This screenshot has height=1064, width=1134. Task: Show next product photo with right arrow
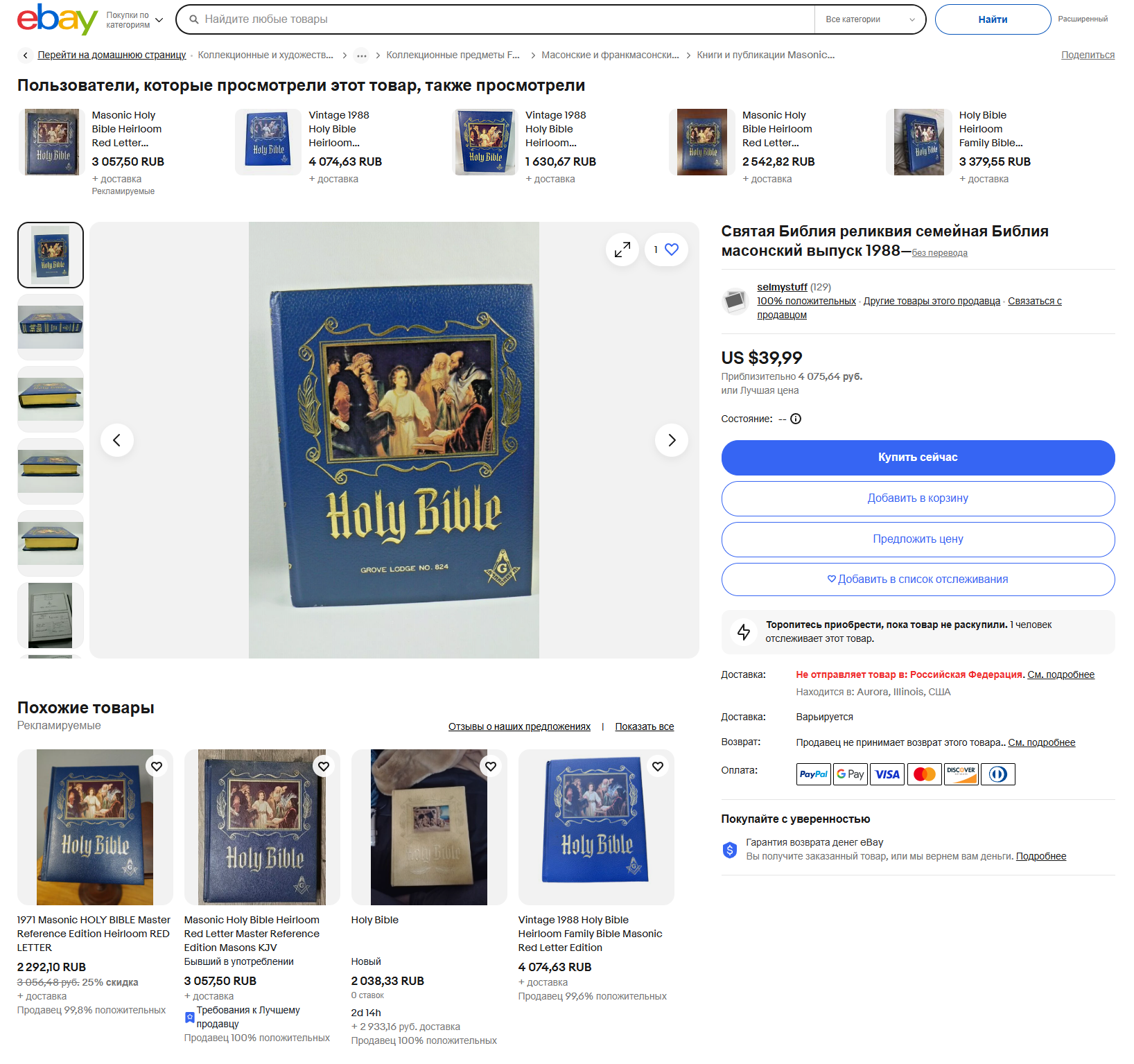[672, 440]
